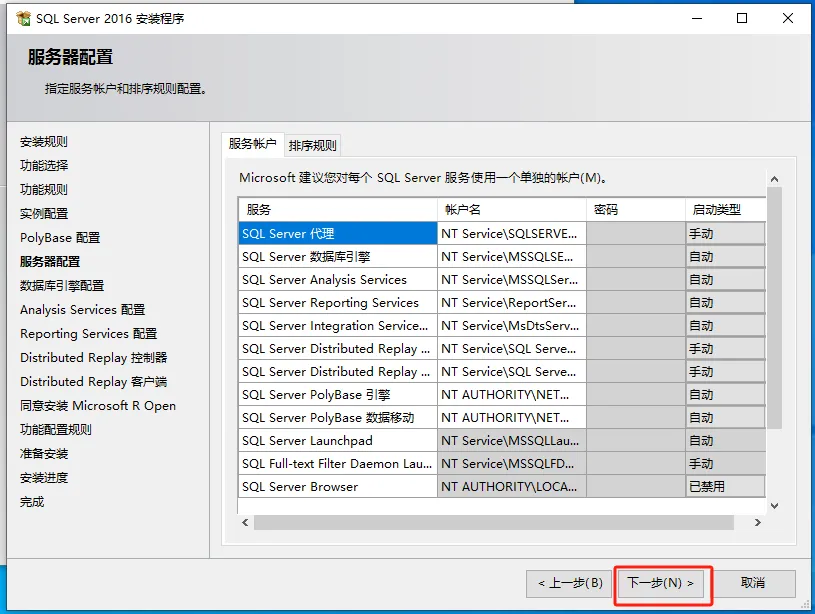Click the SQL Server installer title bar icon
The image size is (815, 614).
(23, 19)
